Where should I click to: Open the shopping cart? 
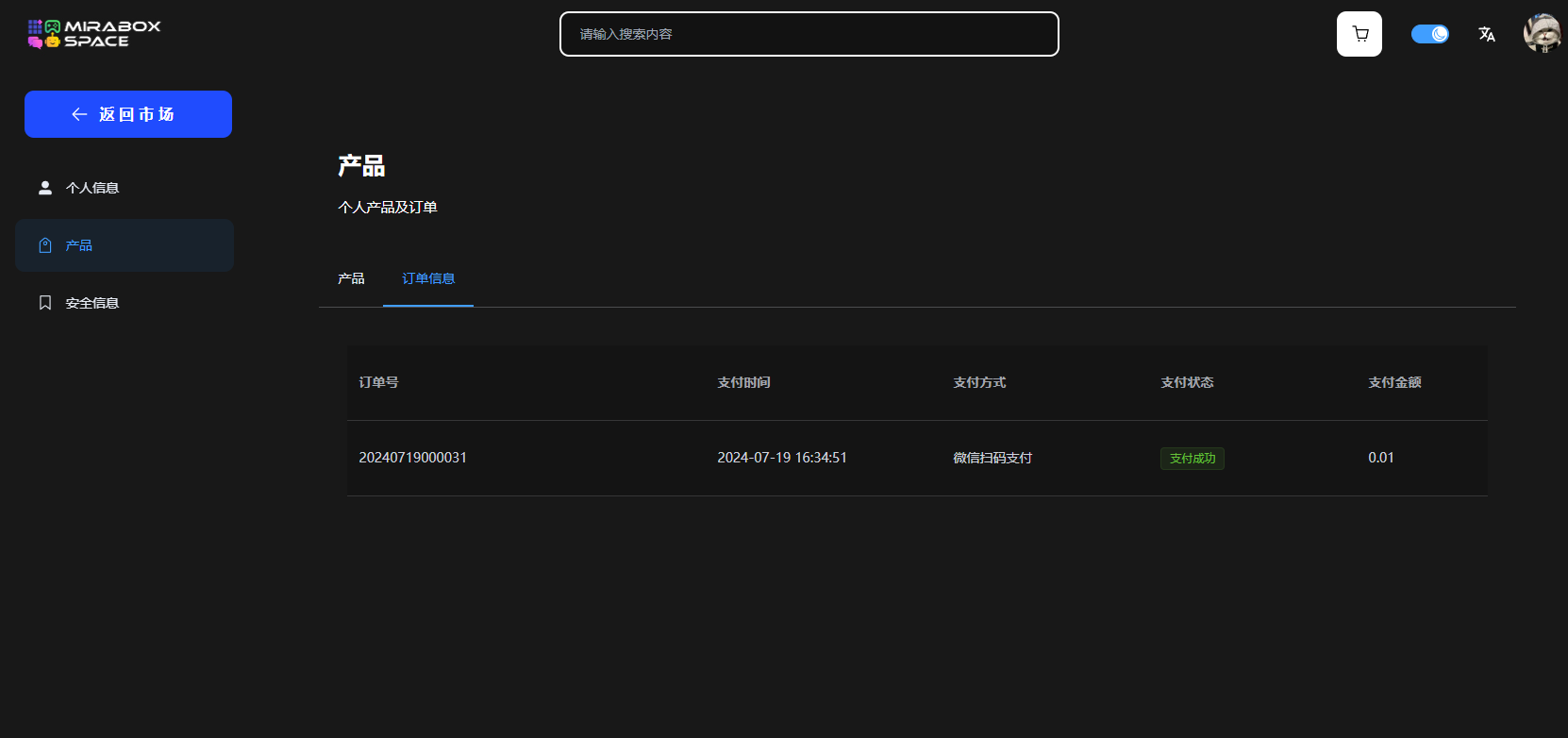(1359, 34)
